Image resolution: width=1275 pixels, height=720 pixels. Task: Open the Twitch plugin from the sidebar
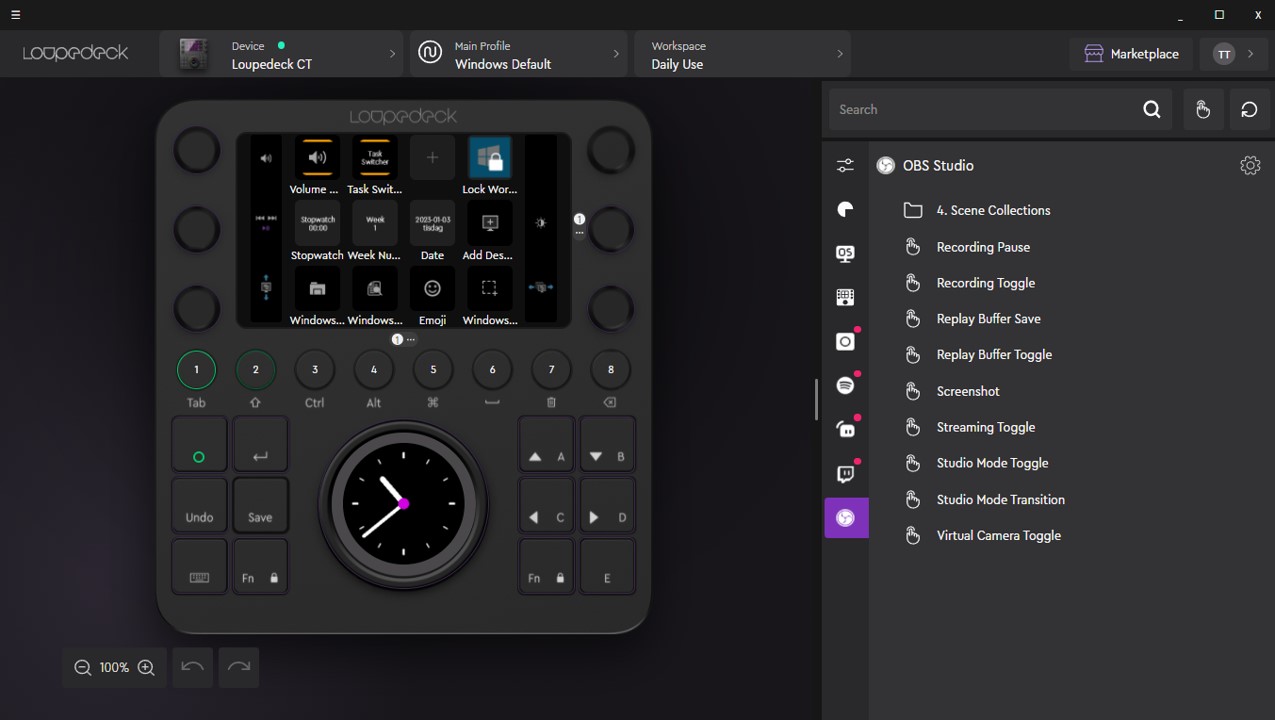[846, 471]
